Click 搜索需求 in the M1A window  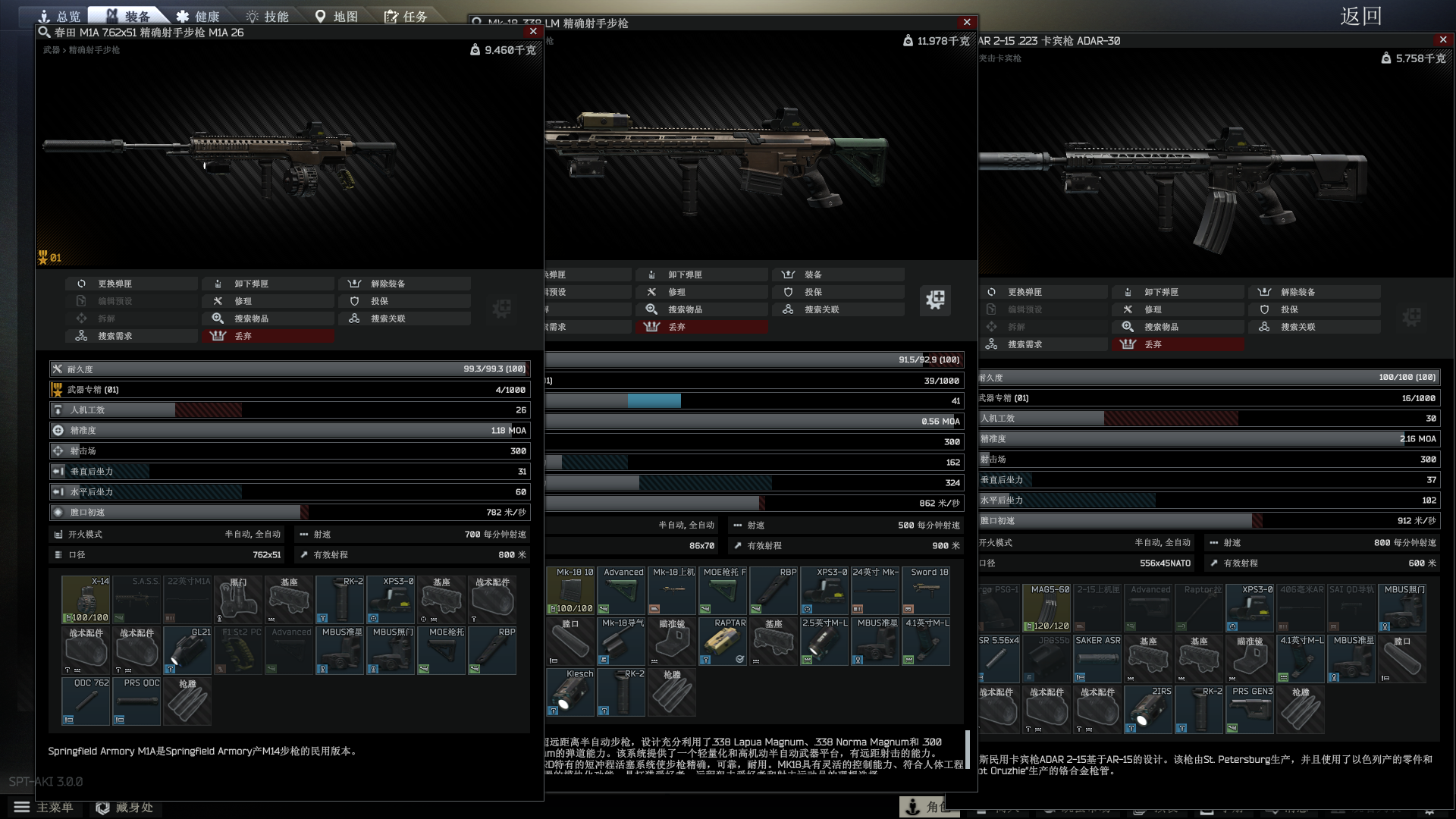coord(132,336)
